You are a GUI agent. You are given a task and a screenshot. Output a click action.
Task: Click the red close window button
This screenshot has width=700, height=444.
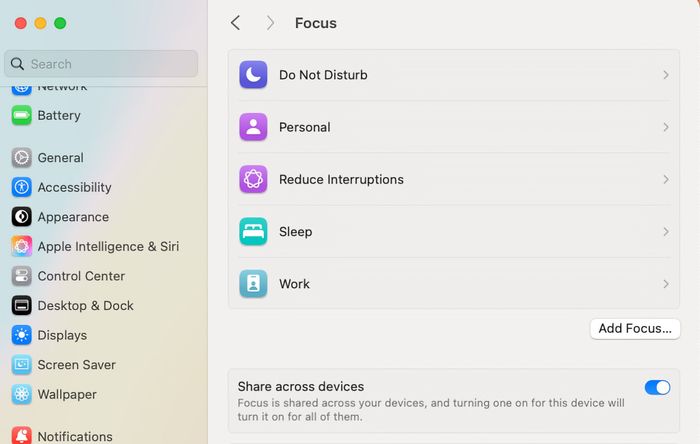tap(21, 23)
